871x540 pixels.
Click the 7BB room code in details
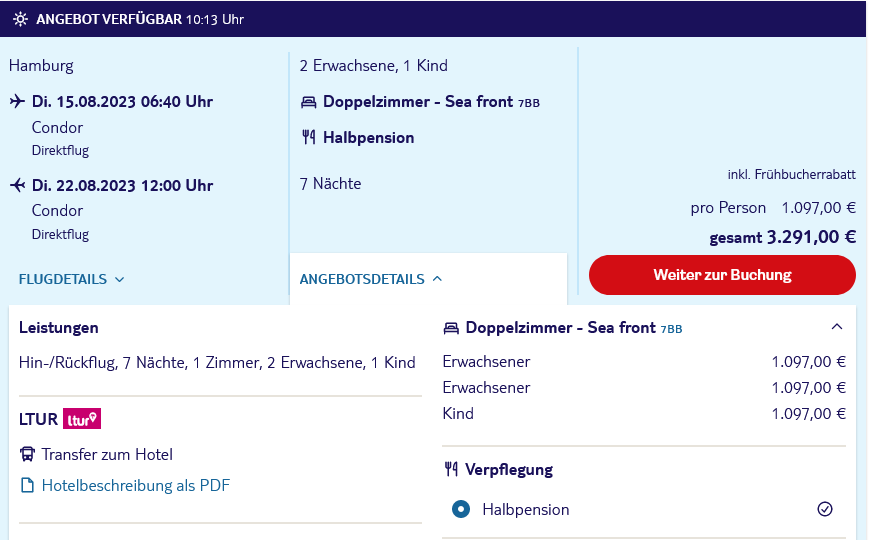tap(671, 329)
